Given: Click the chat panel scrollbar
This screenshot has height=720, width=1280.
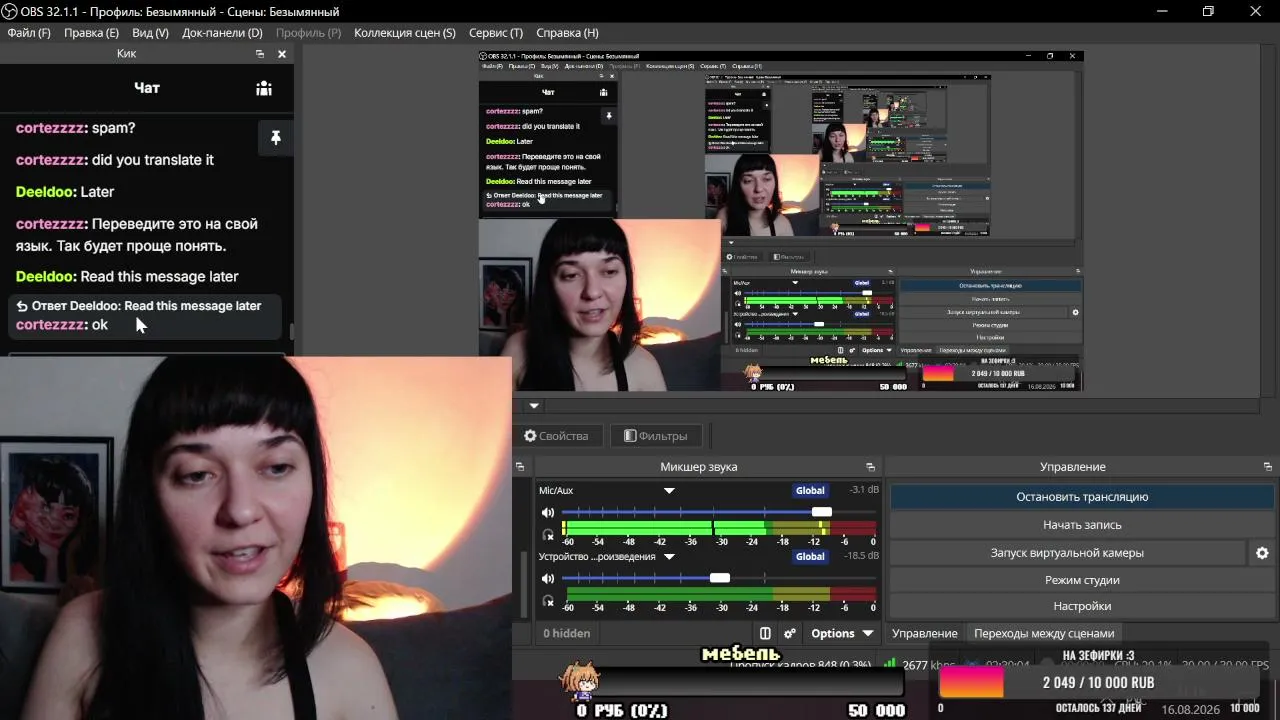Looking at the screenshot, I should [292, 332].
